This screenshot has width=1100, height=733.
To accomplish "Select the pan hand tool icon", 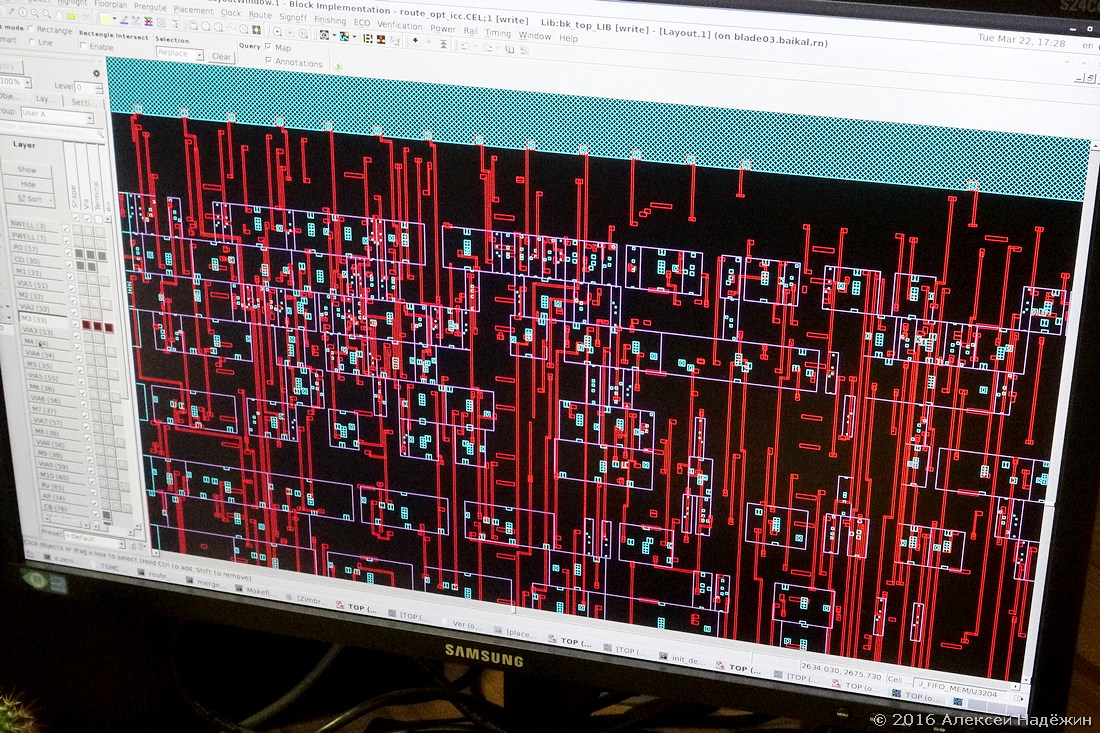I will [58, 15].
